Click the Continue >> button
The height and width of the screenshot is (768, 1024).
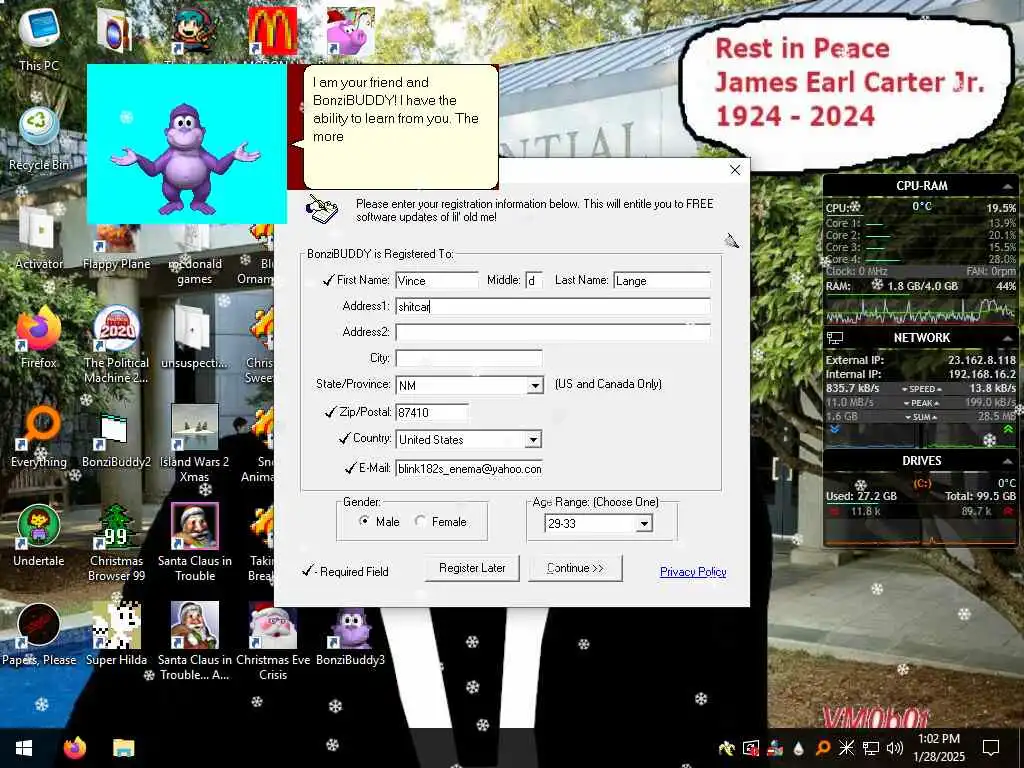tap(575, 568)
